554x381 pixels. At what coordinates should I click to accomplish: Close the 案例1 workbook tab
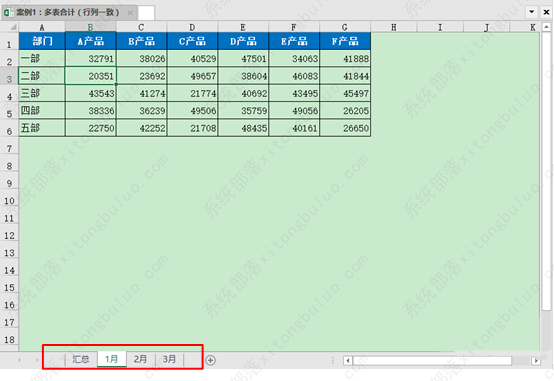coord(130,13)
